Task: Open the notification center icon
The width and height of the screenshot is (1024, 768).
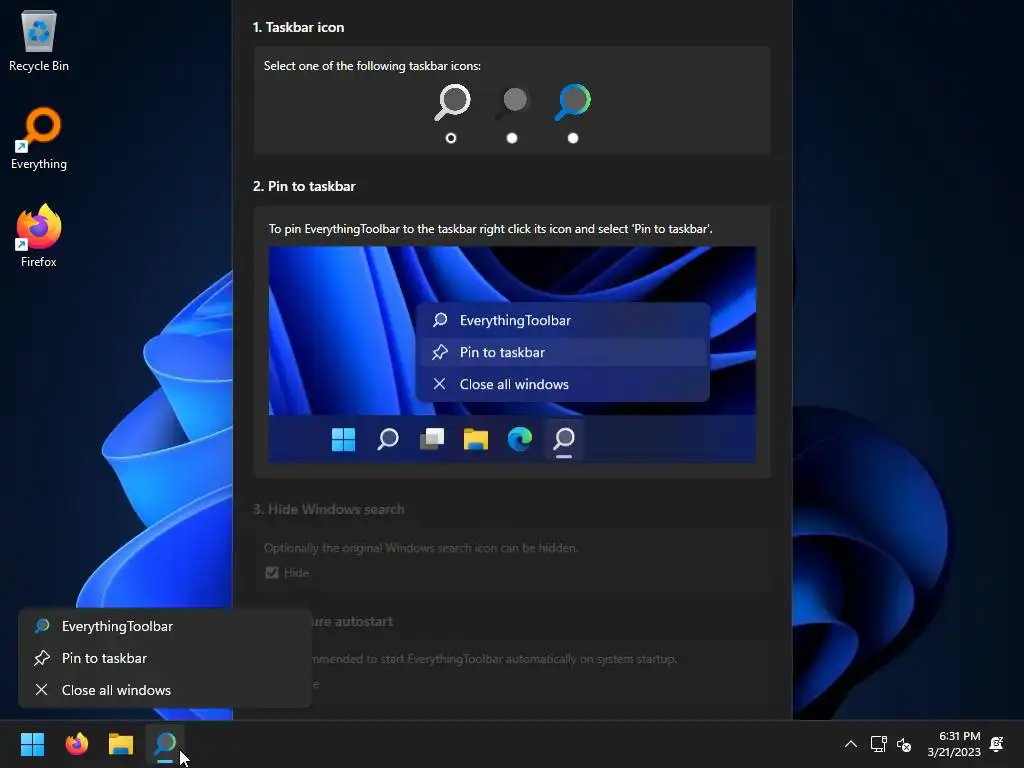Action: tap(997, 744)
